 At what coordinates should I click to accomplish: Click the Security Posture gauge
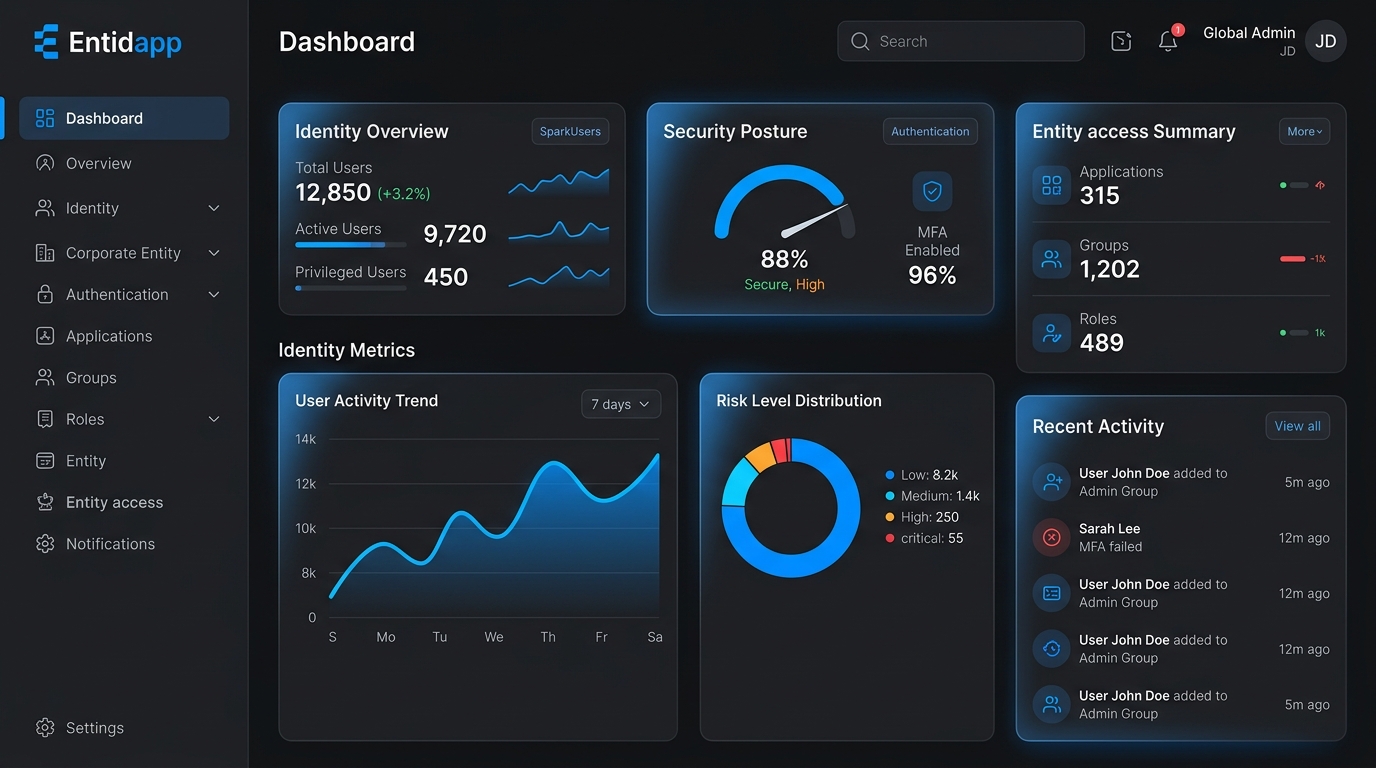point(785,202)
